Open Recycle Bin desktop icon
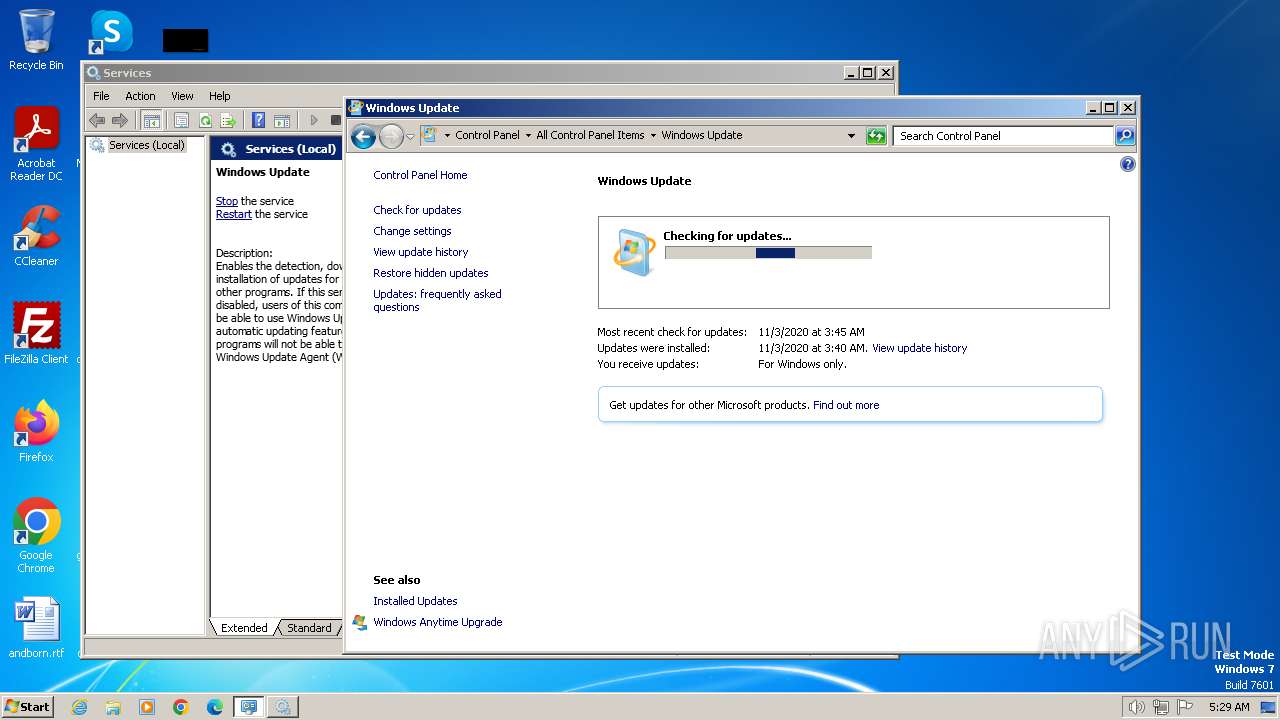 click(x=36, y=40)
